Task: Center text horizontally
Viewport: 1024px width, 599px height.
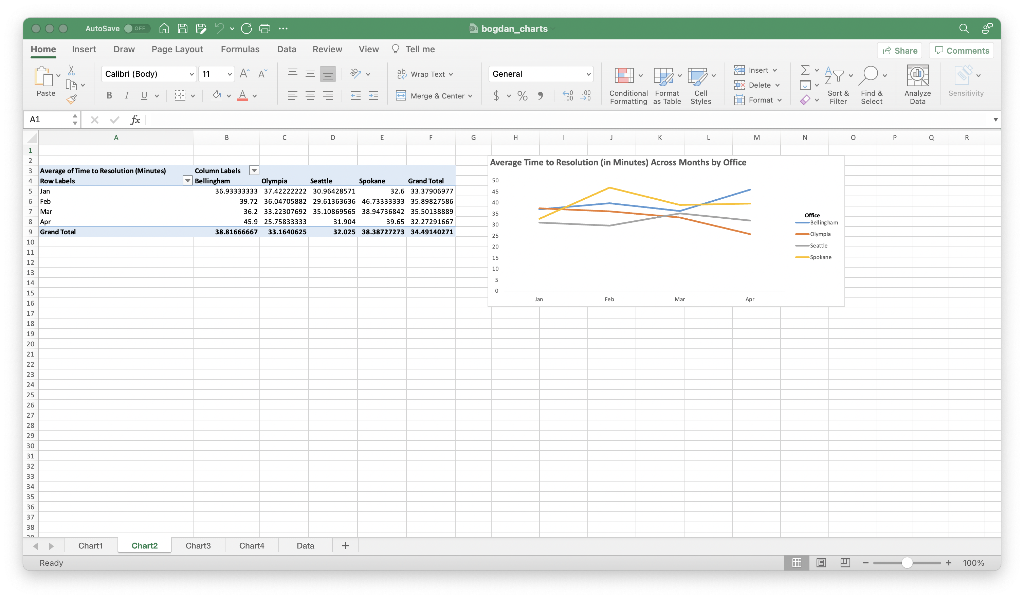Action: coord(310,96)
